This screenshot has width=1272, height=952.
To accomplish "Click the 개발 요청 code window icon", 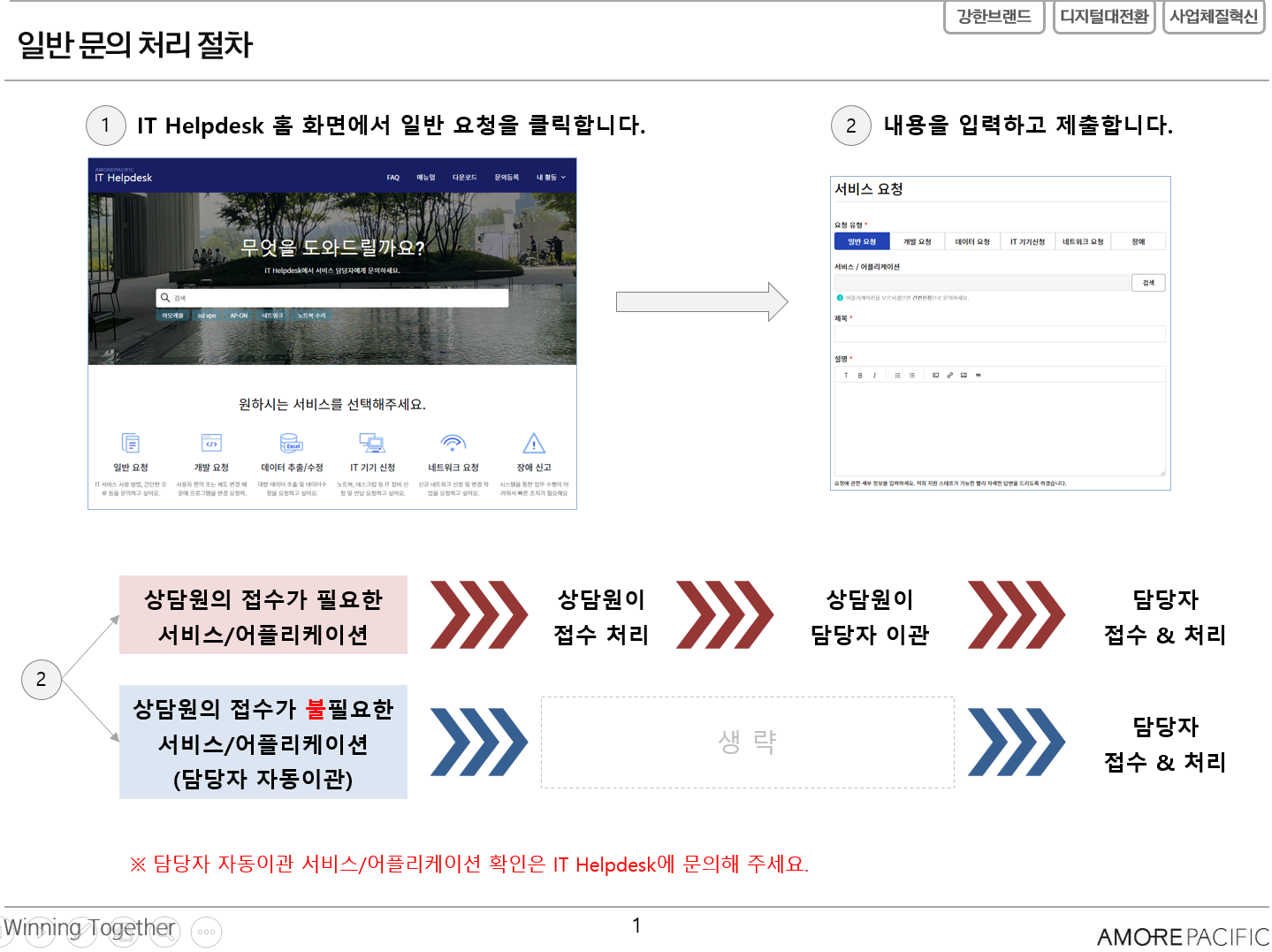I will click(x=211, y=443).
